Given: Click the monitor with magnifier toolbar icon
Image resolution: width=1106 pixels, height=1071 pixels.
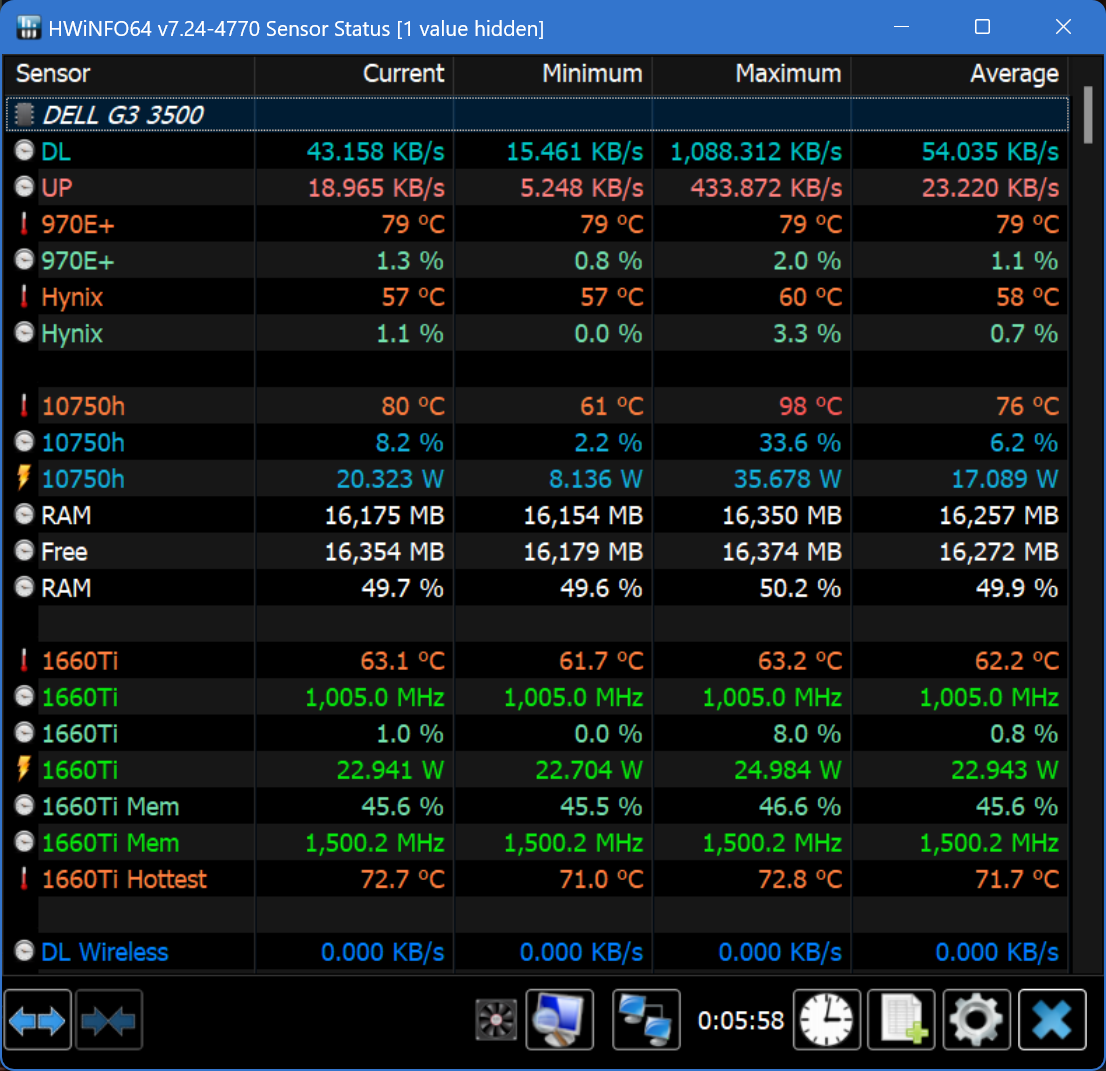Looking at the screenshot, I should tap(560, 1020).
